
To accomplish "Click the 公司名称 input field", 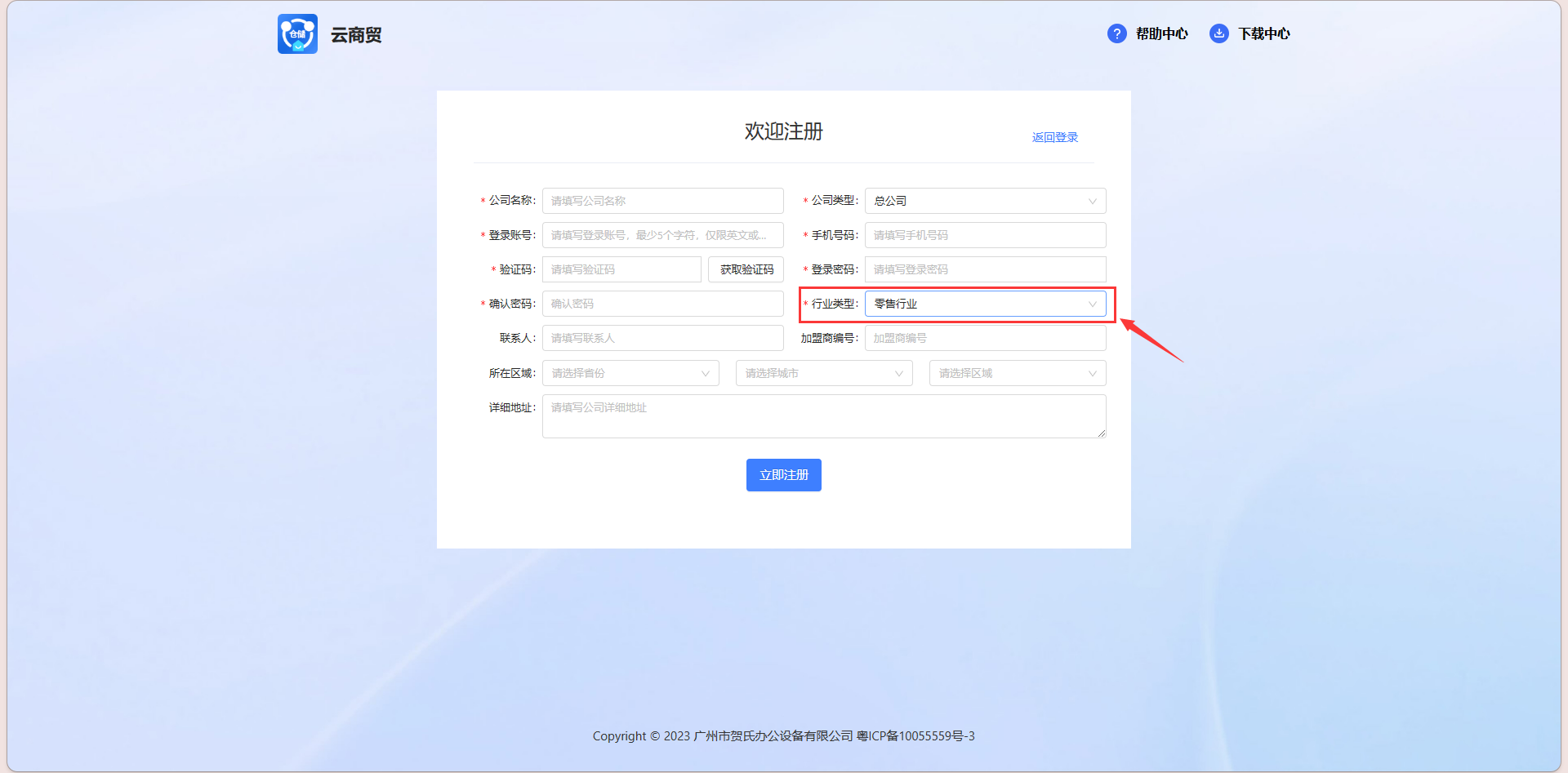I will pos(662,201).
